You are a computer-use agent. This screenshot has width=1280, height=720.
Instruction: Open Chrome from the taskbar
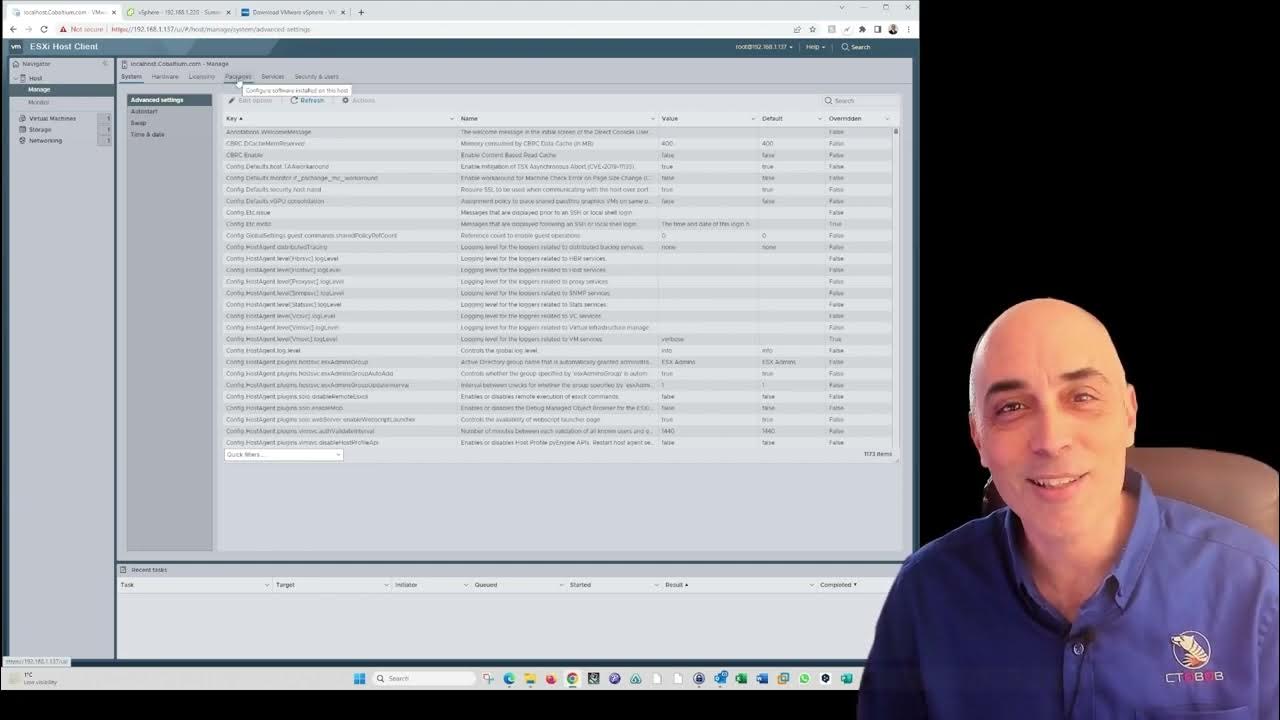point(572,678)
